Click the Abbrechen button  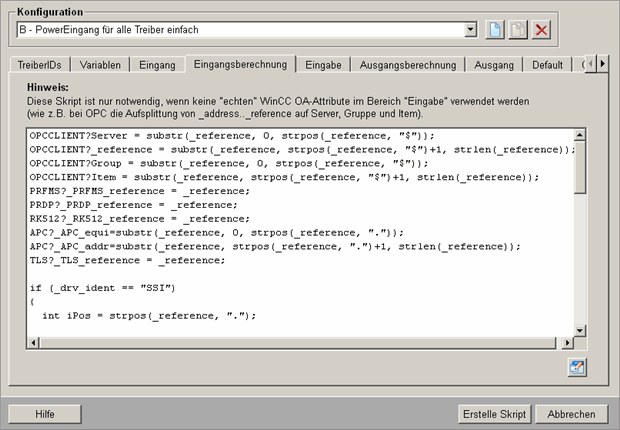point(572,414)
